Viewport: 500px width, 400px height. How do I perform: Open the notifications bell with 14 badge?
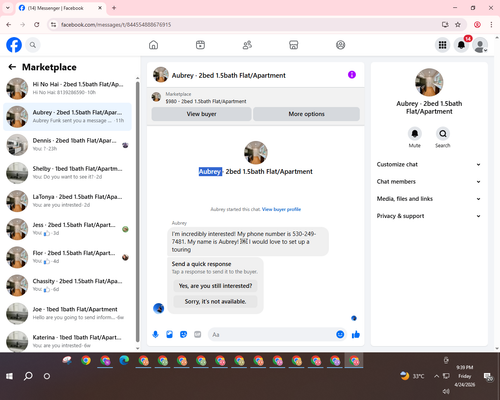[x=461, y=45]
